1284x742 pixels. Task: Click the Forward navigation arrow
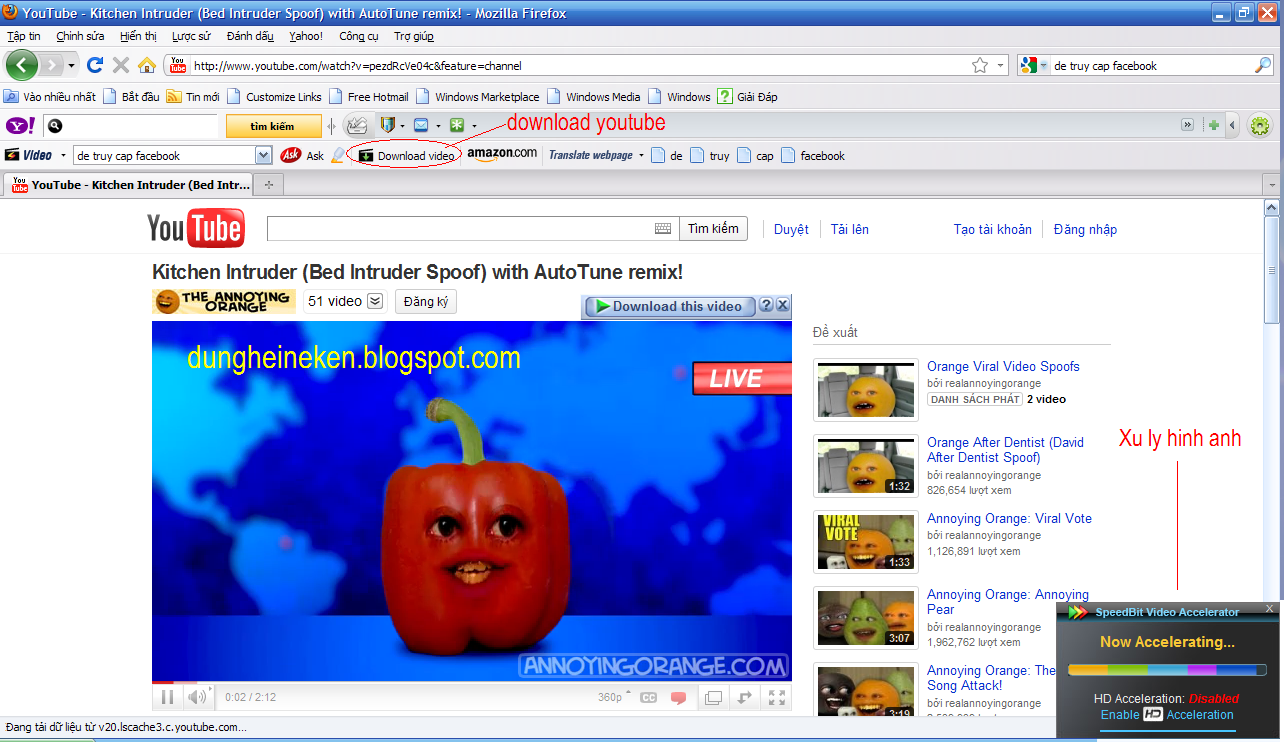51,65
